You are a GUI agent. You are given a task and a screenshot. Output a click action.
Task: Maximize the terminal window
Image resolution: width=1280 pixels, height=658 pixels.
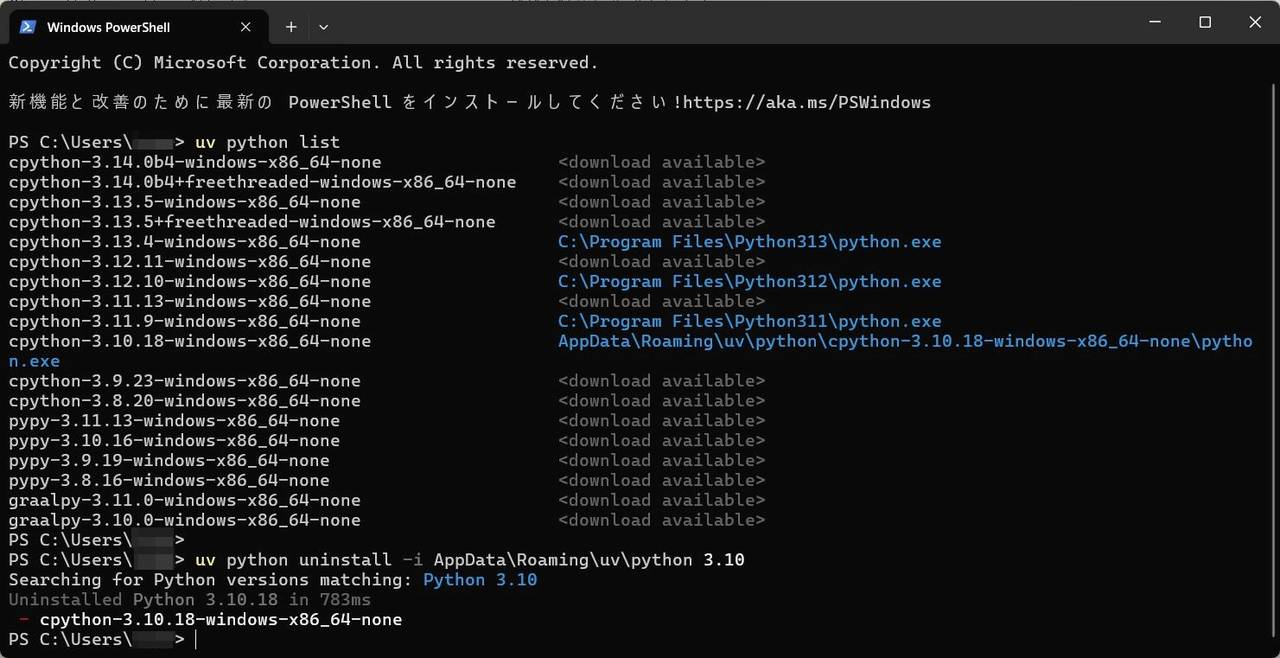[x=1205, y=22]
